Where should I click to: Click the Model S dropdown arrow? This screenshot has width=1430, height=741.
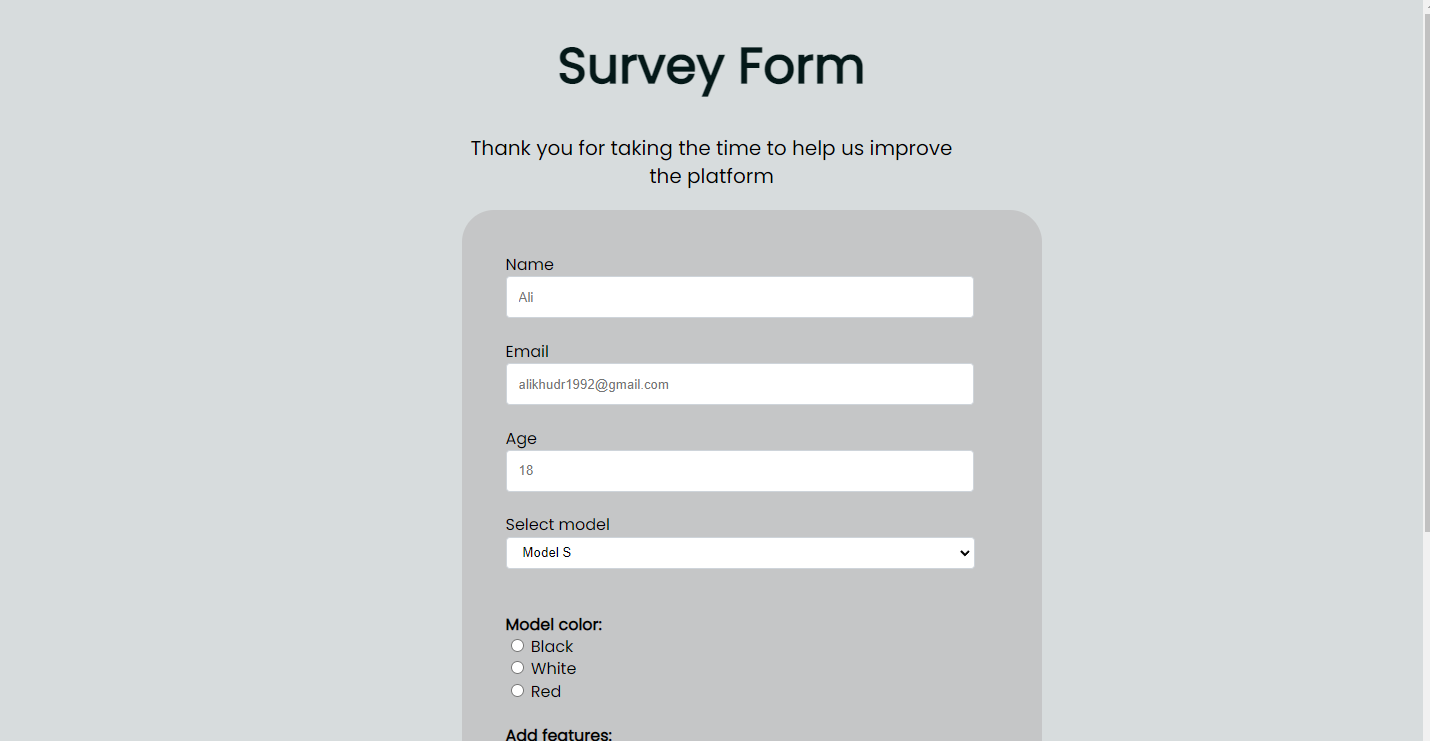[x=964, y=553]
